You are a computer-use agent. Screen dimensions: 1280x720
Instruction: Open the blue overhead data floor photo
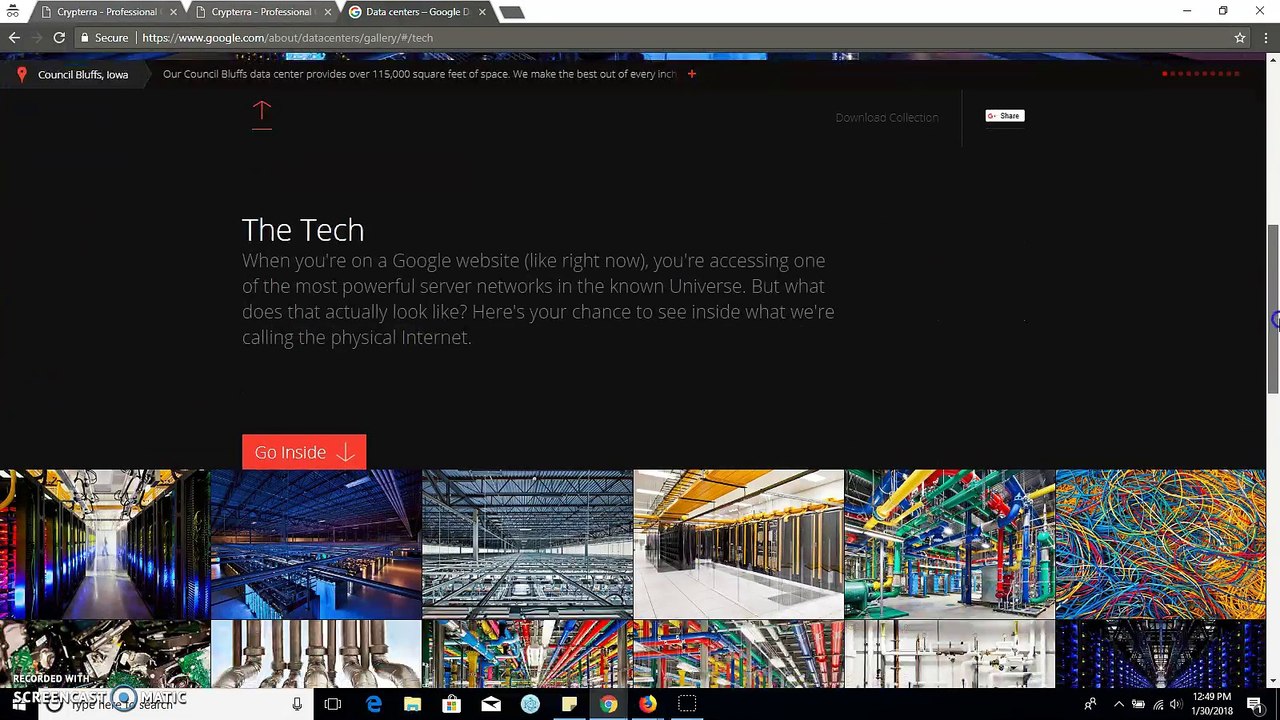[x=316, y=544]
